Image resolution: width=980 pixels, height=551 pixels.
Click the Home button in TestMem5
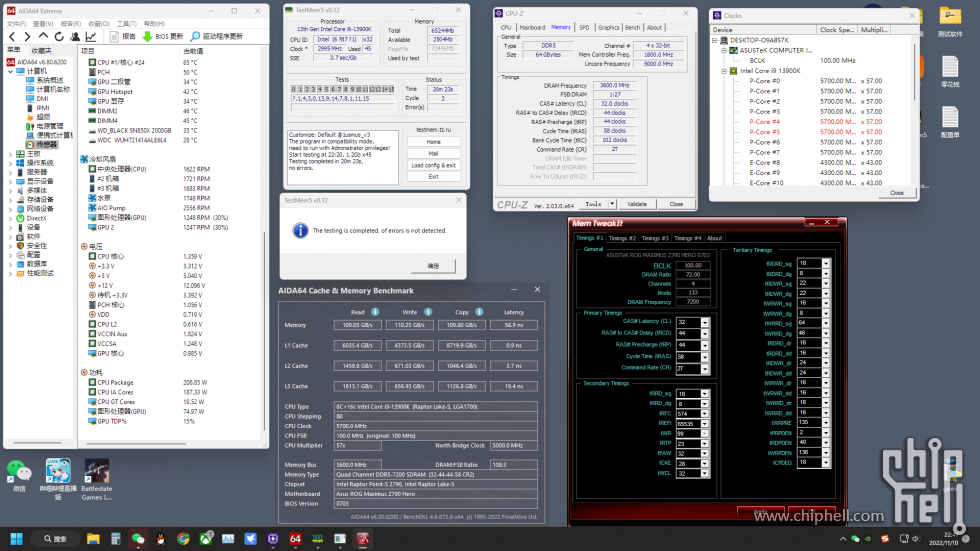coord(434,142)
